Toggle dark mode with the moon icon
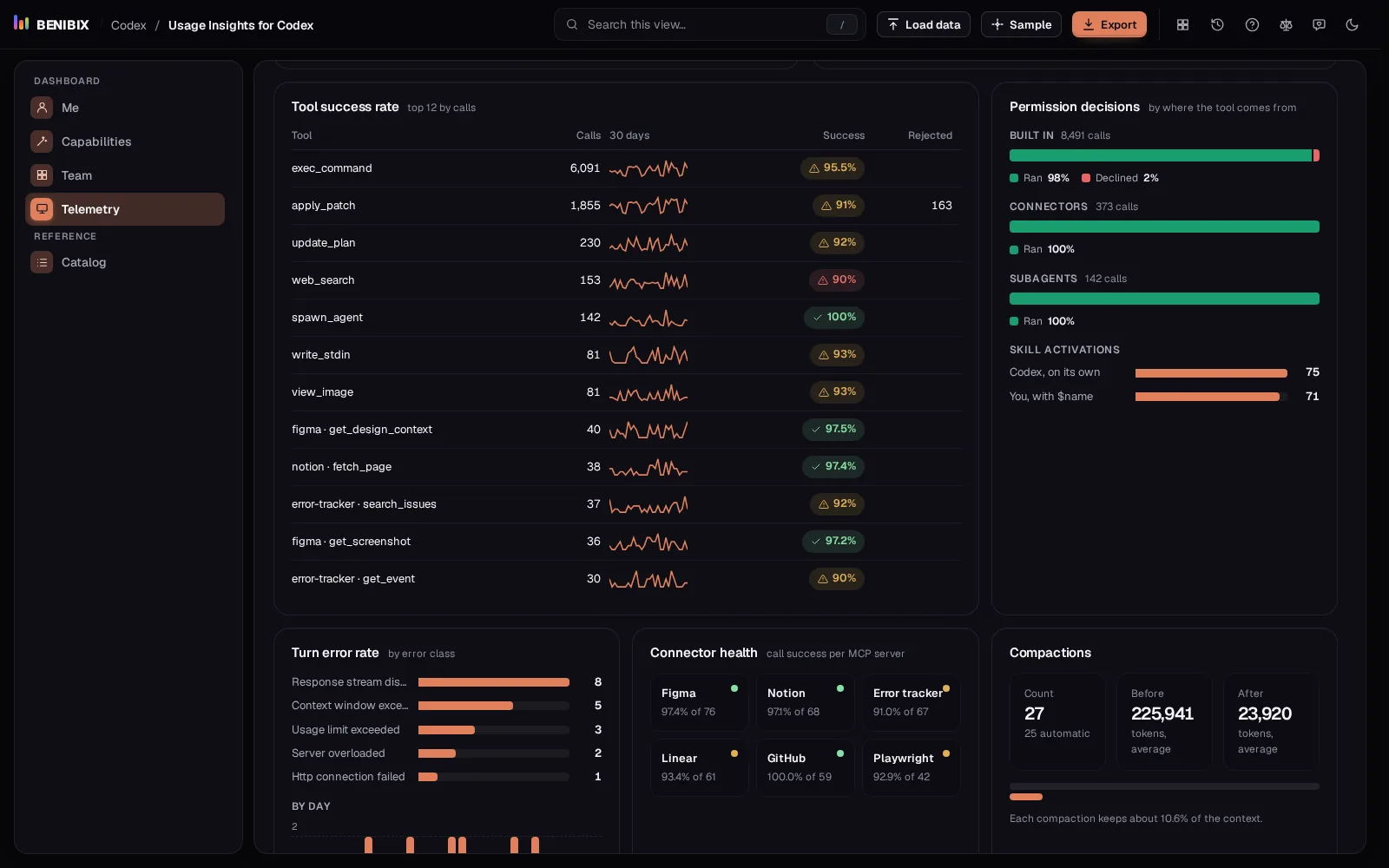This screenshot has height=868, width=1389. (1352, 25)
